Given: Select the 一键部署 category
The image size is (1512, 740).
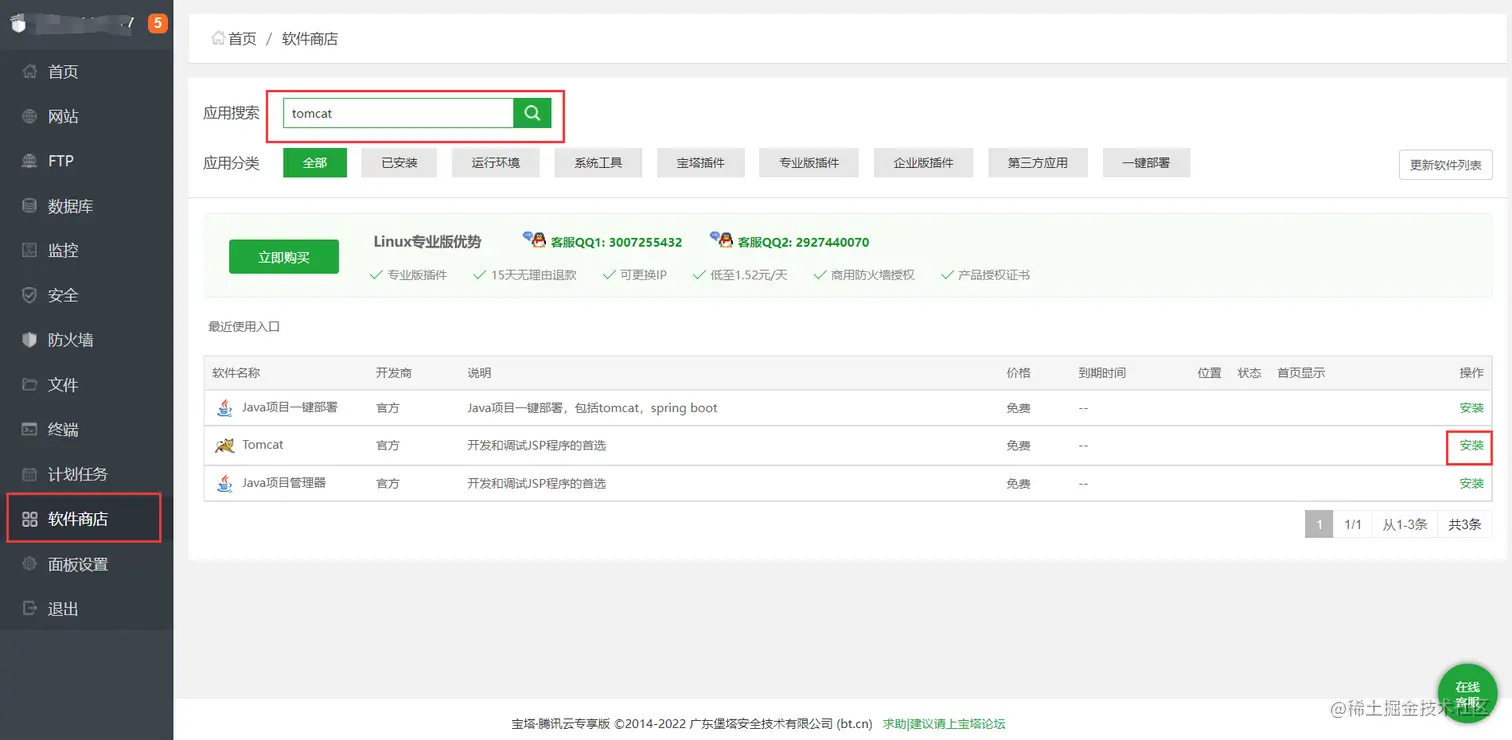Looking at the screenshot, I should (x=1146, y=163).
